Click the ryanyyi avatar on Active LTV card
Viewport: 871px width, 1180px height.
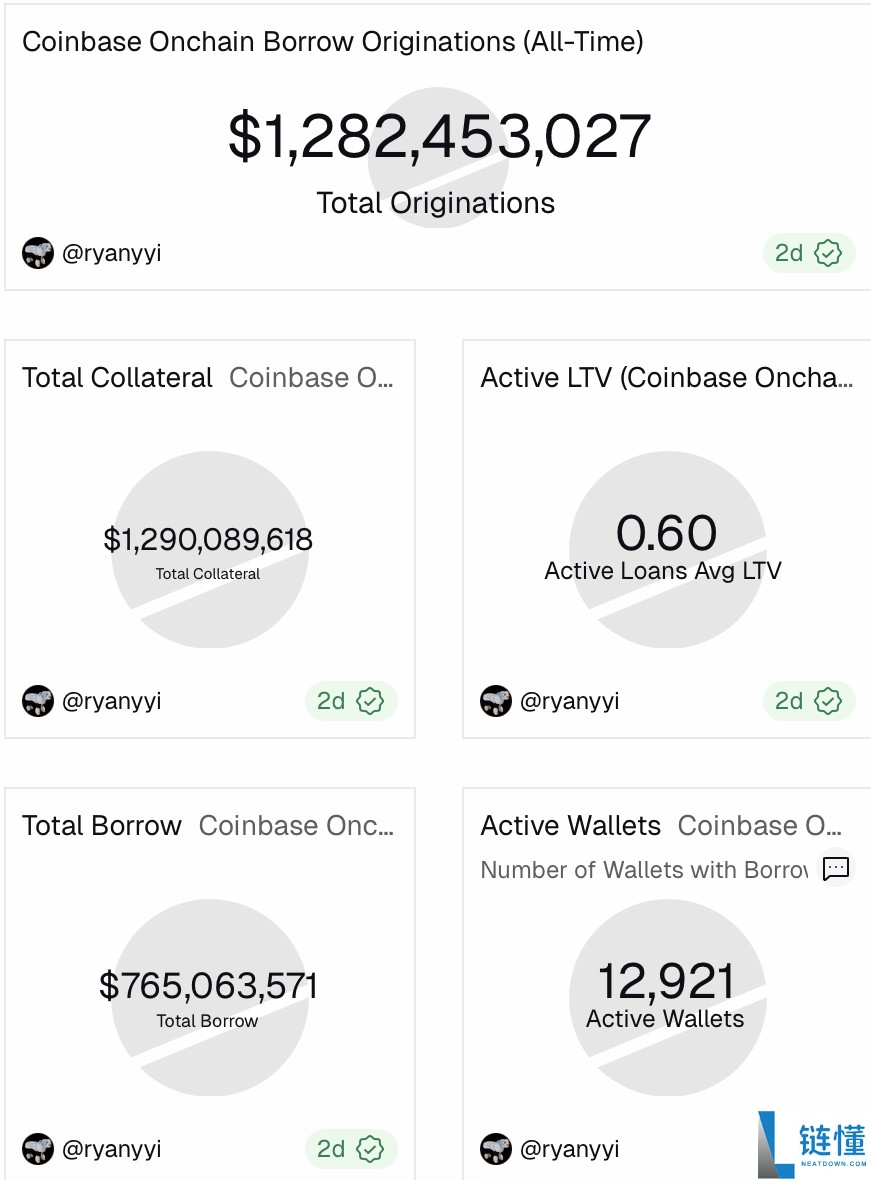(x=496, y=701)
